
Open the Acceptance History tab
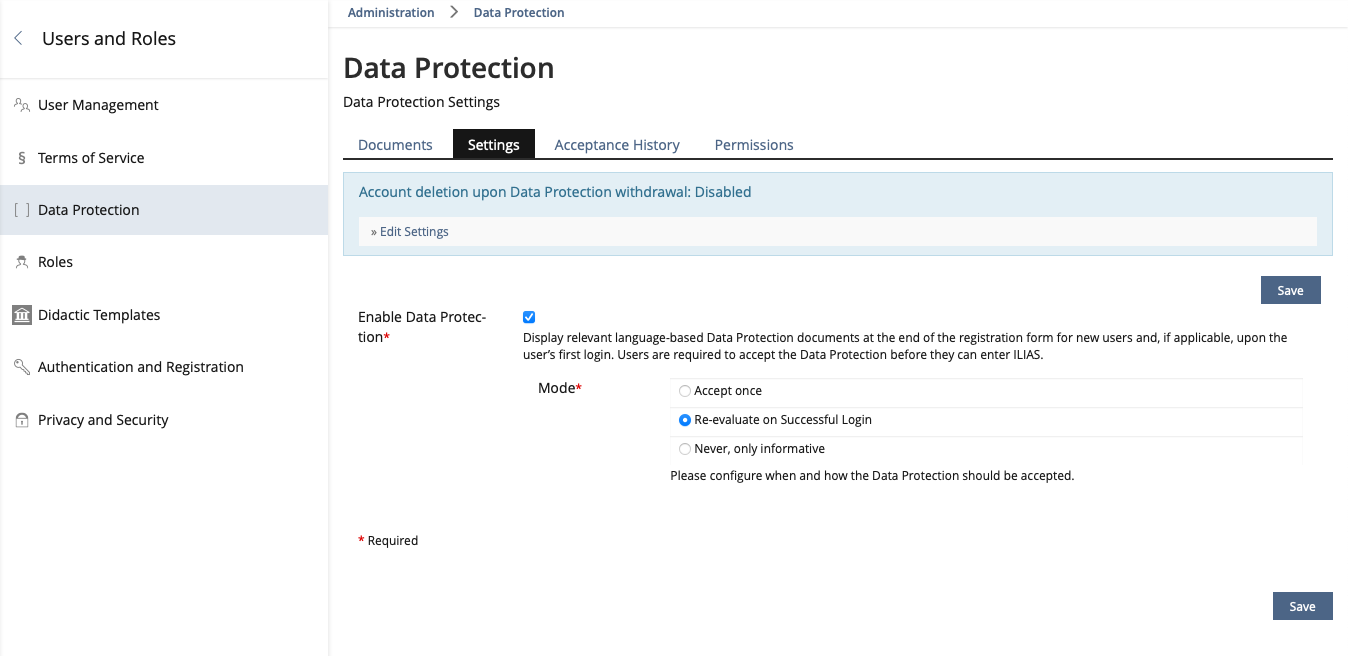coord(617,145)
